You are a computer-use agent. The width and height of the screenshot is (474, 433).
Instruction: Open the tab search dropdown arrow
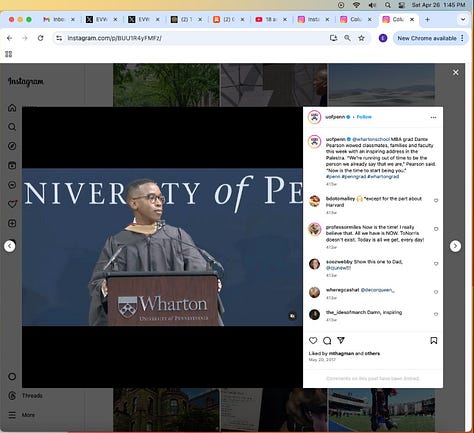463,20
